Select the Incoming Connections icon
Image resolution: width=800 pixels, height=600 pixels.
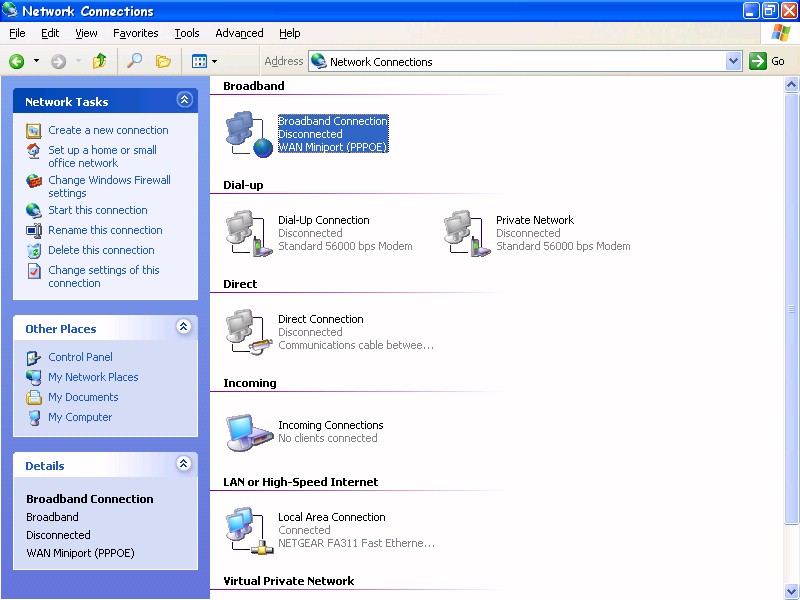[x=249, y=432]
